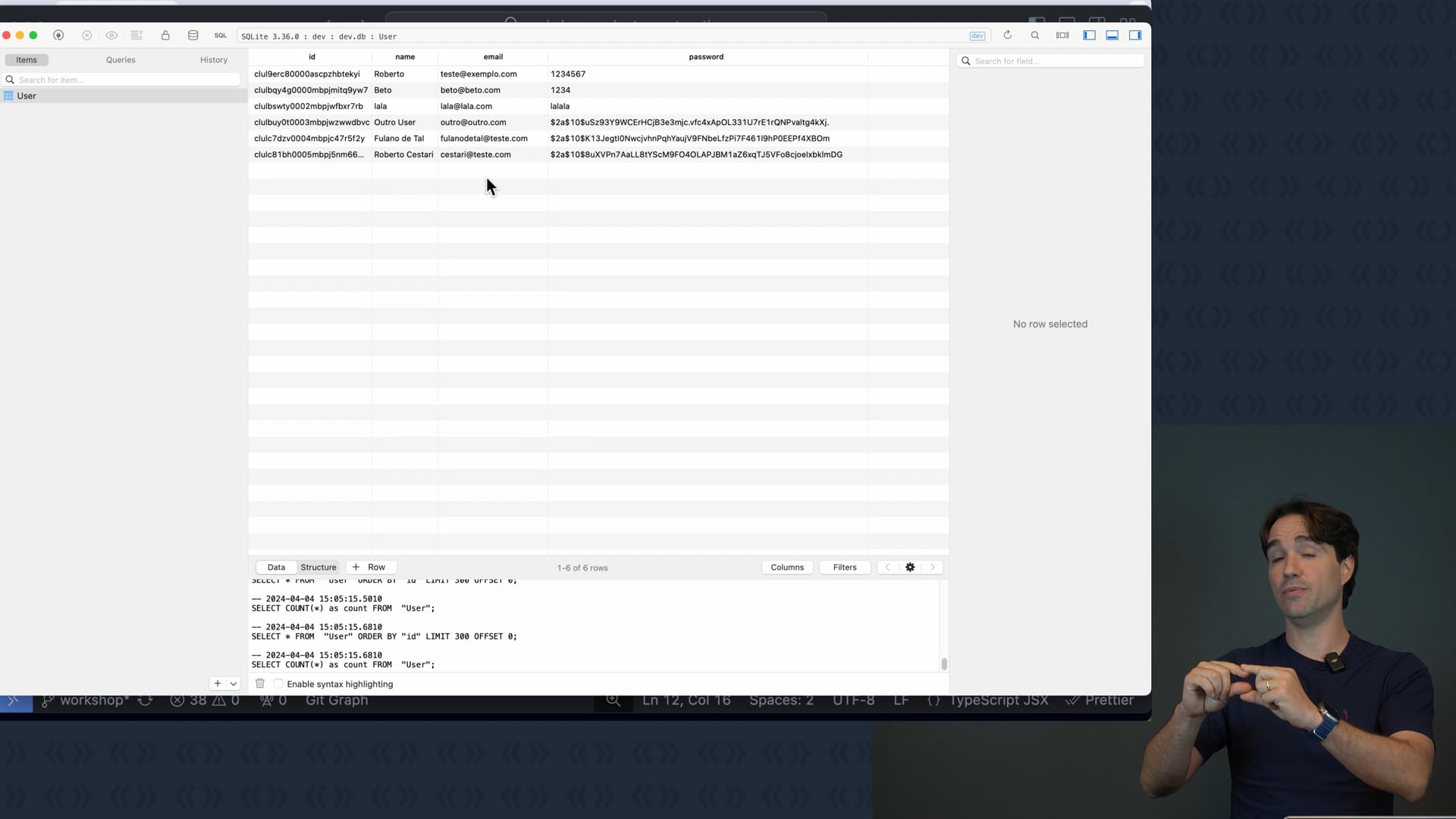Switch to the Queries tab
Image resolution: width=1456 pixels, height=819 pixels.
[x=121, y=60]
